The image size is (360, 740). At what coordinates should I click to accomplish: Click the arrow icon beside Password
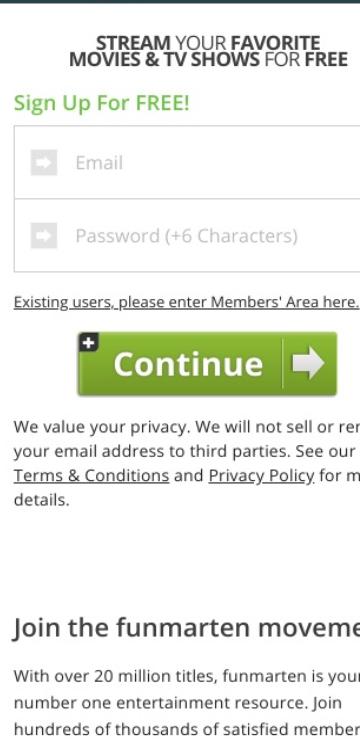click(44, 235)
